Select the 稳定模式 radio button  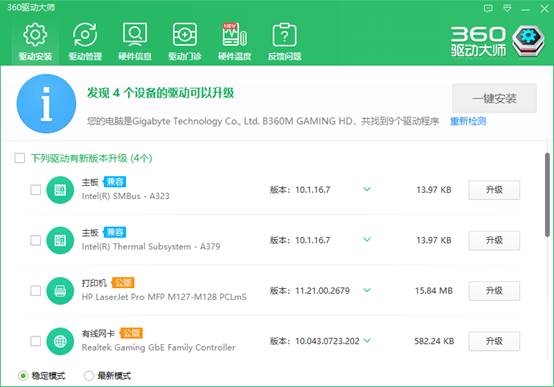coord(23,375)
